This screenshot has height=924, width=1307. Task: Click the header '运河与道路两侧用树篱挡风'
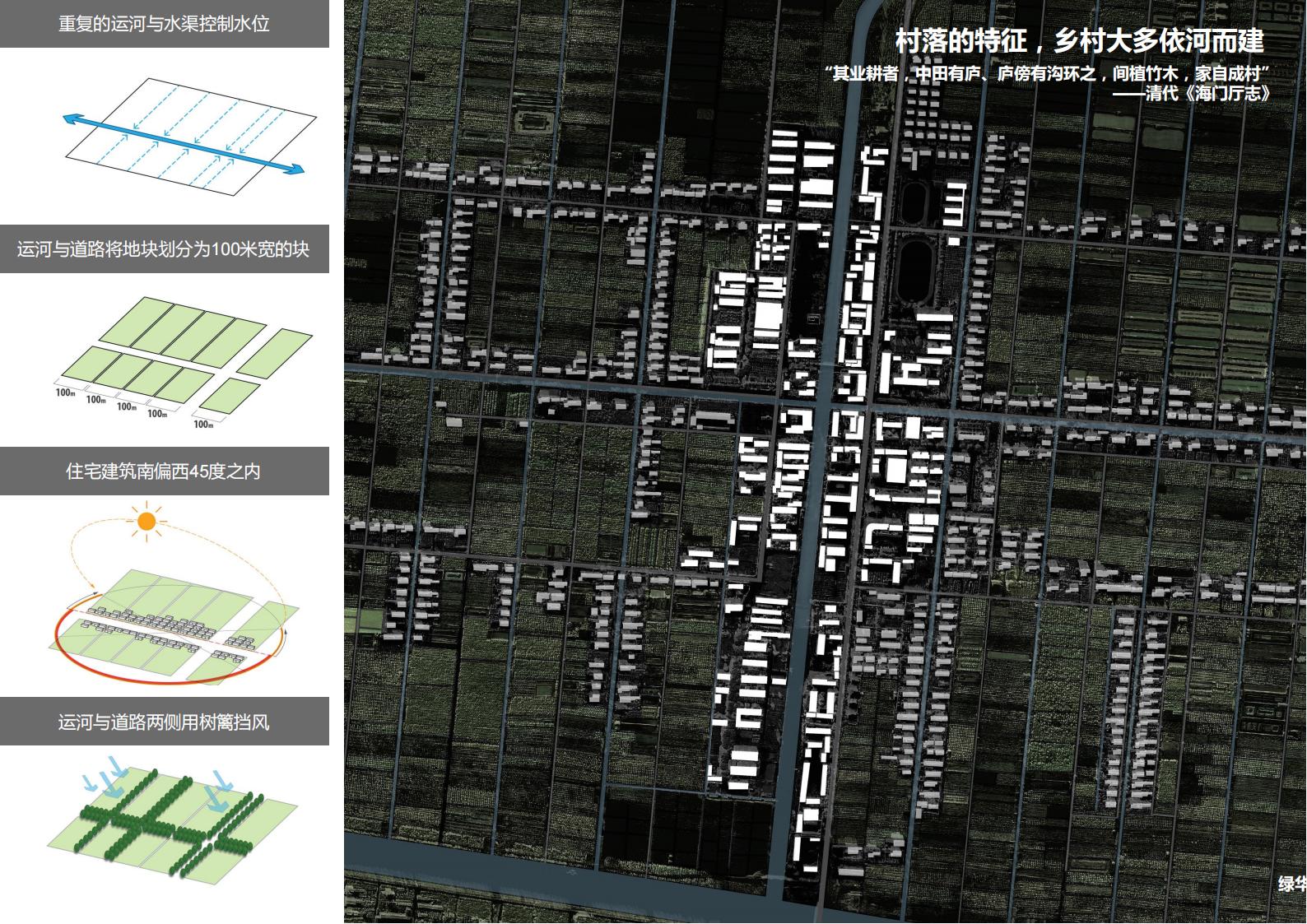[x=164, y=722]
